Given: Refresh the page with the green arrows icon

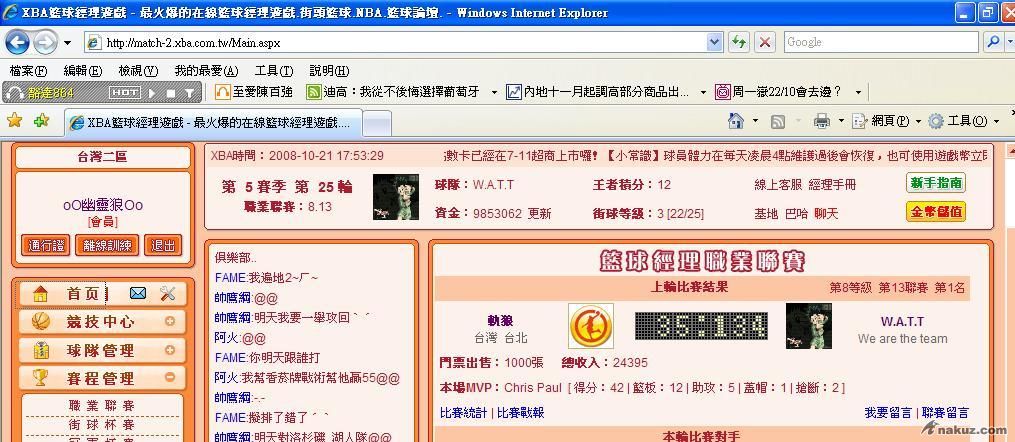Looking at the screenshot, I should tap(738, 43).
